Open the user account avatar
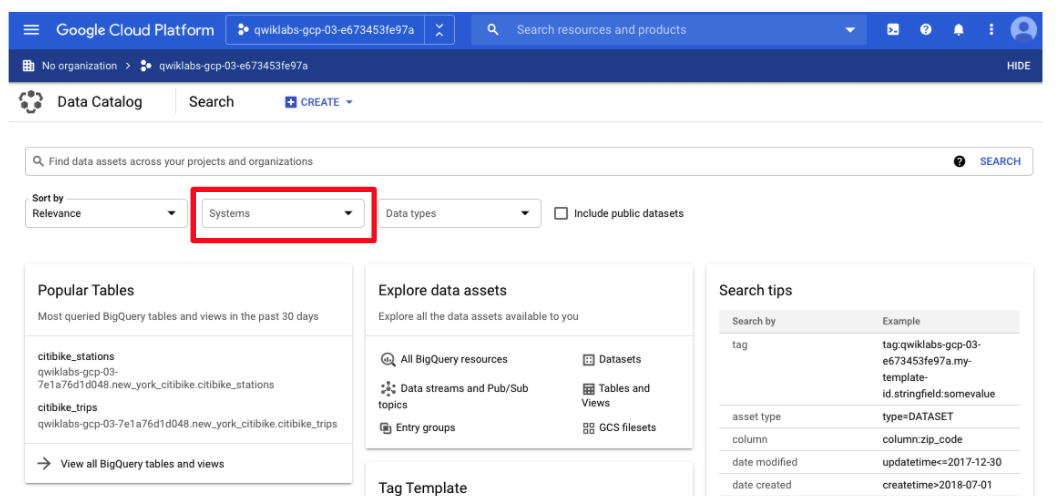This screenshot has height=496, width=1063. [x=1024, y=30]
